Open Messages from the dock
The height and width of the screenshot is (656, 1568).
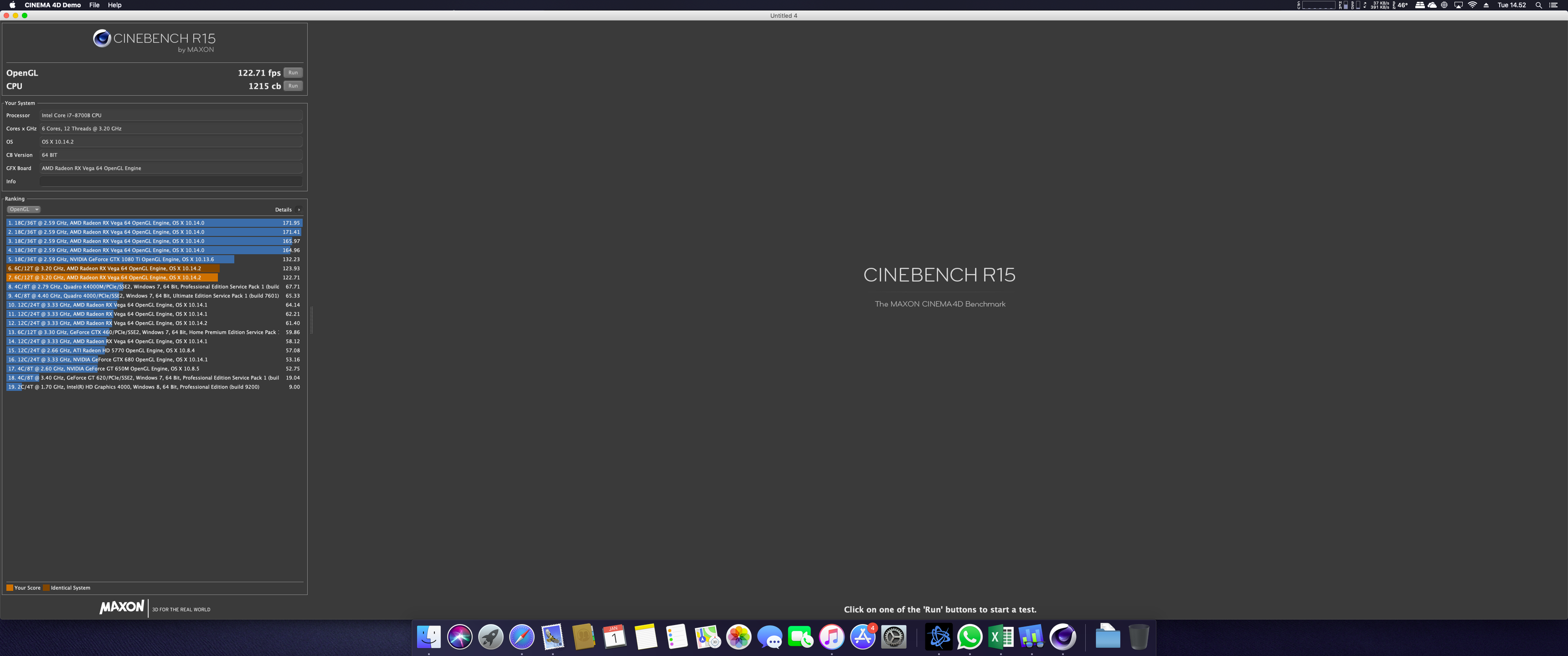(x=770, y=637)
